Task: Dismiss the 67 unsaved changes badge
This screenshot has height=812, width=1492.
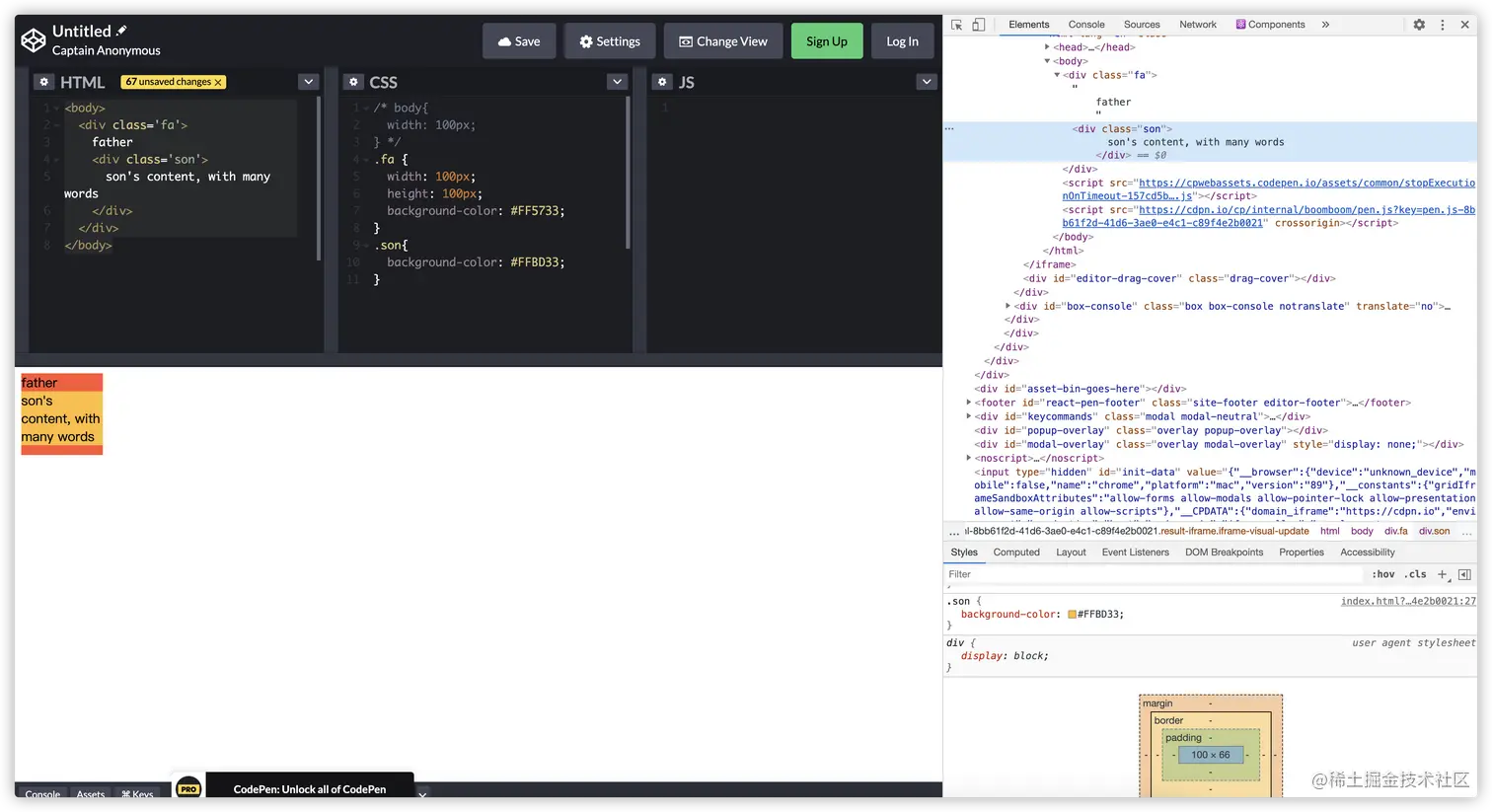Action: (x=218, y=82)
